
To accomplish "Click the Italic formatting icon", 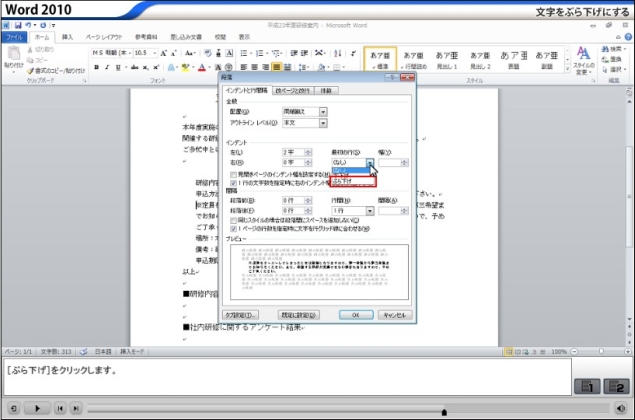I will click(x=107, y=67).
